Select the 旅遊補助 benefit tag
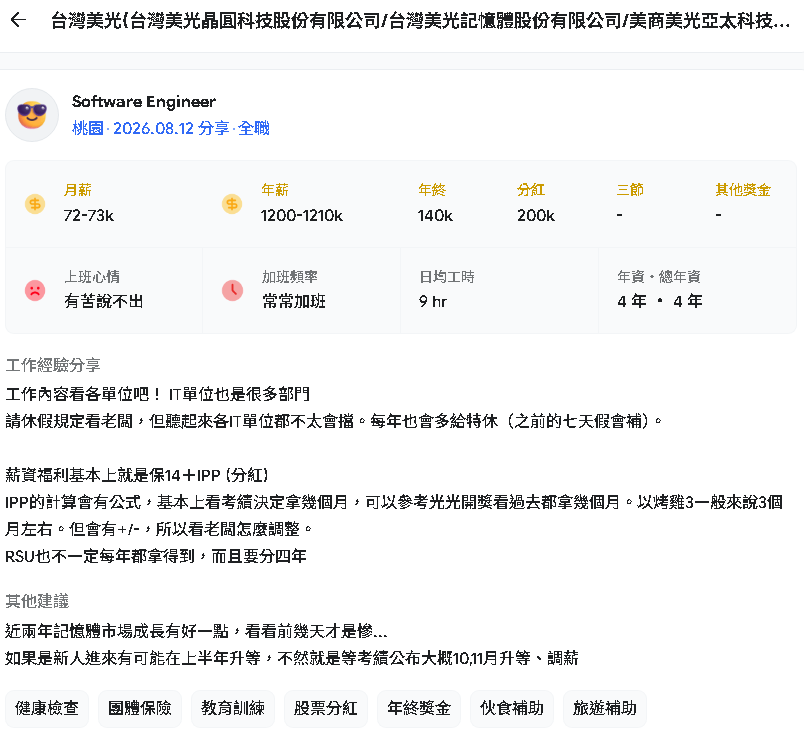Viewport: 804px width, 736px height. click(605, 708)
